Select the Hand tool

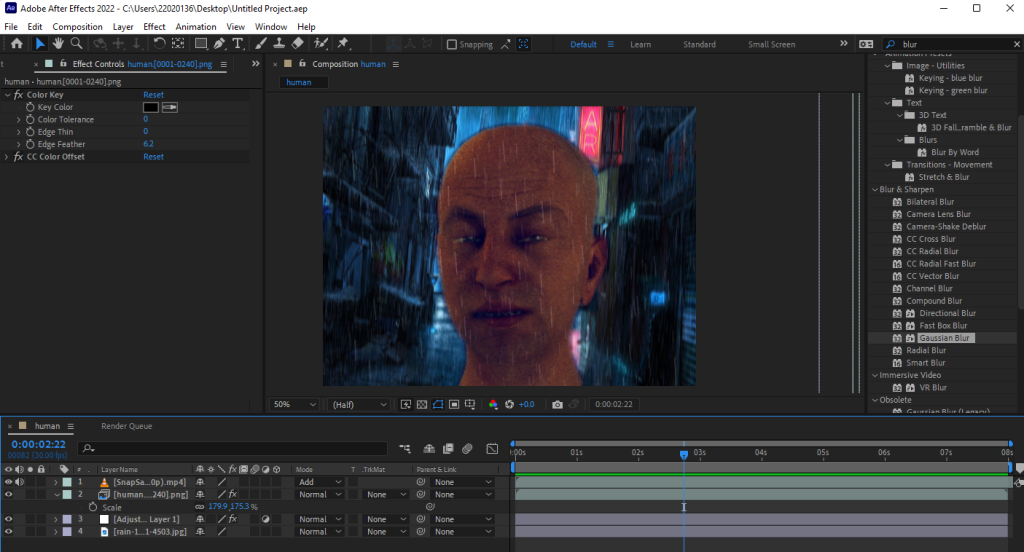tap(58, 44)
